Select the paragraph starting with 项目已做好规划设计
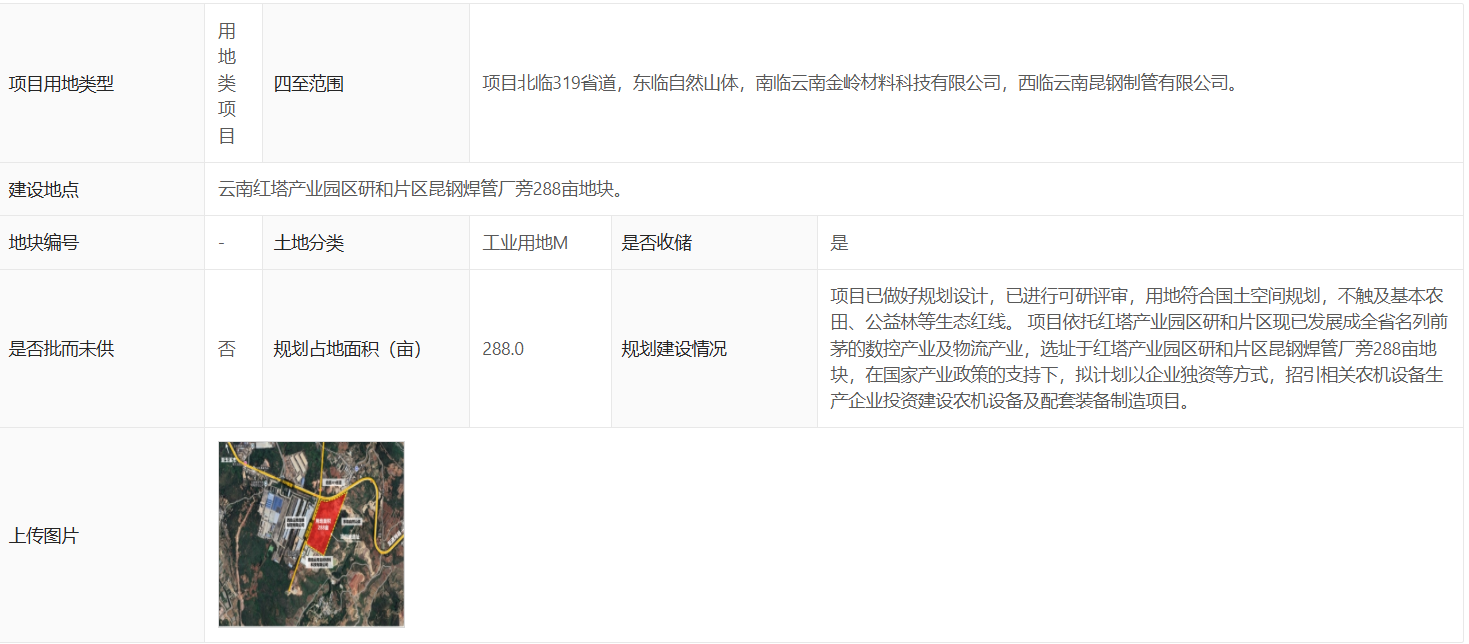Screen dimensions: 1469x644 [x=1137, y=349]
